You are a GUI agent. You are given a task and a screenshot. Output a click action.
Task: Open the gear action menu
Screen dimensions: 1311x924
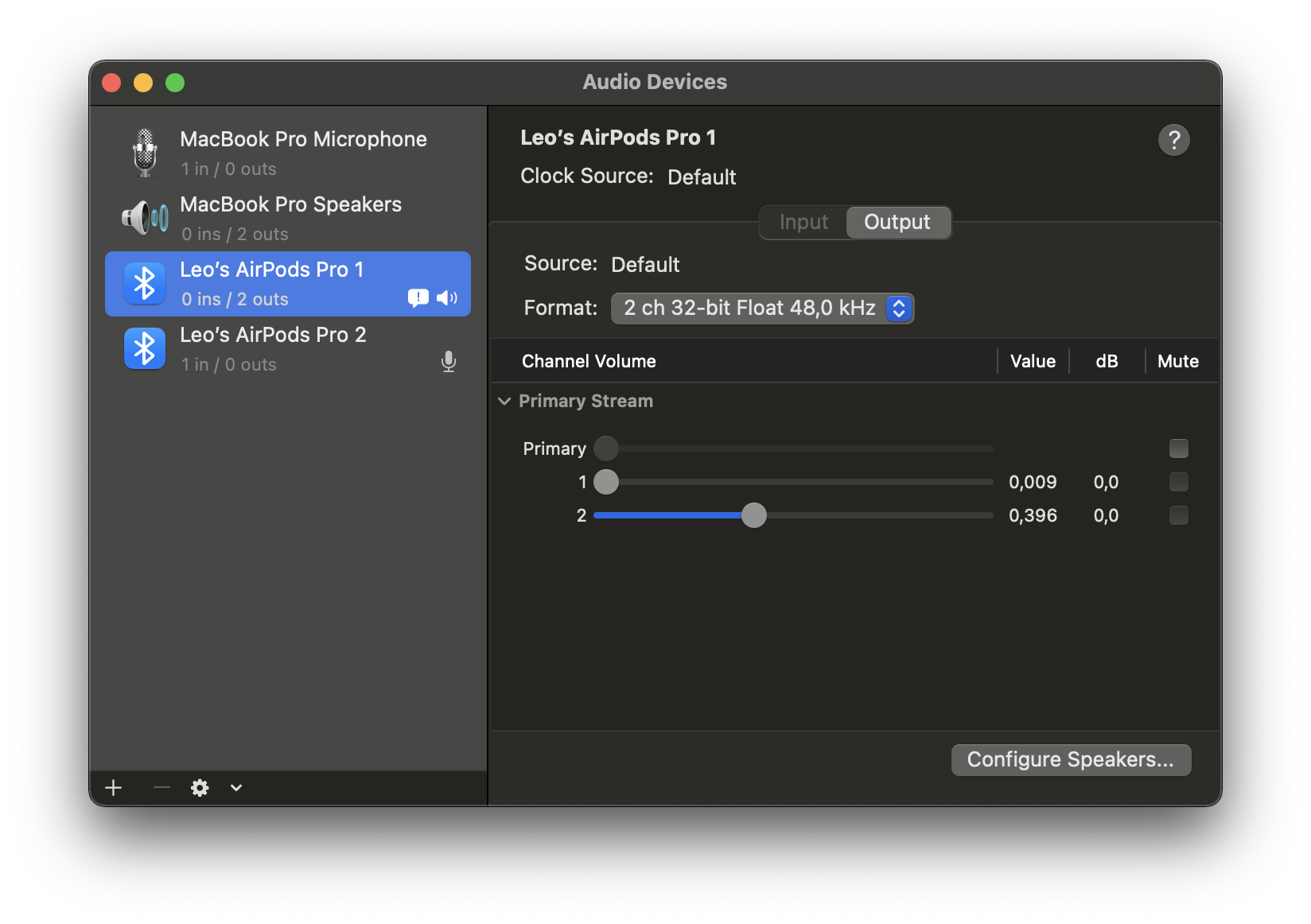click(x=200, y=787)
